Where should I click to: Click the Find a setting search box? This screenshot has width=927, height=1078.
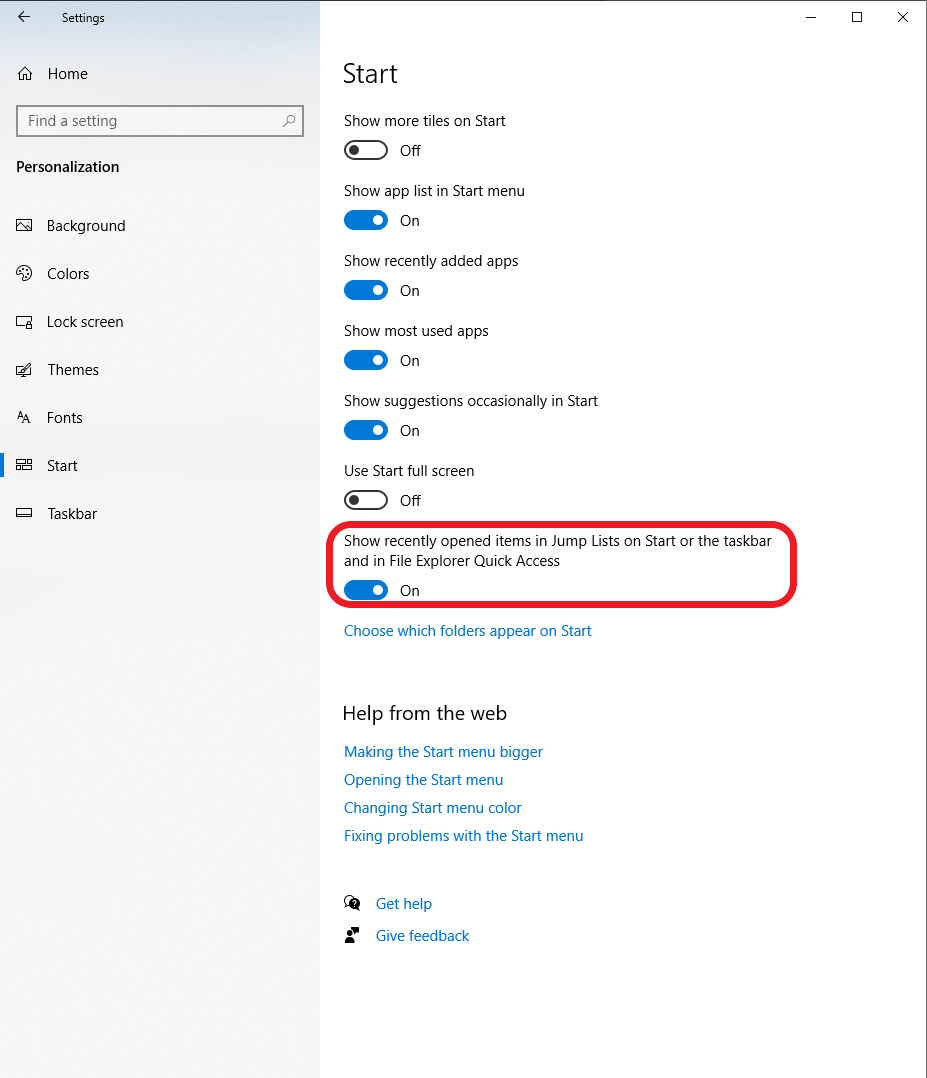[x=150, y=121]
